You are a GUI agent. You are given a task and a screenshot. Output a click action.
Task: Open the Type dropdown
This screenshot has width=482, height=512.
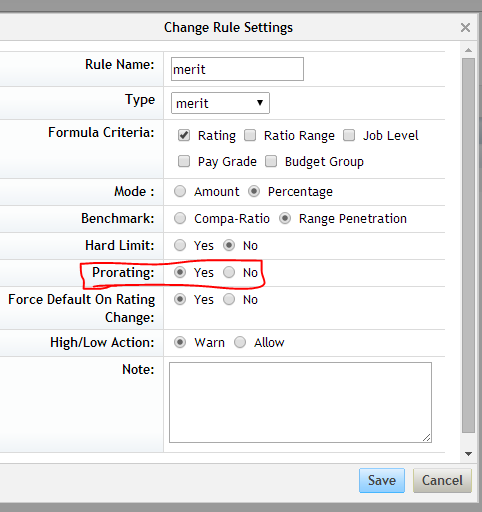[x=220, y=103]
